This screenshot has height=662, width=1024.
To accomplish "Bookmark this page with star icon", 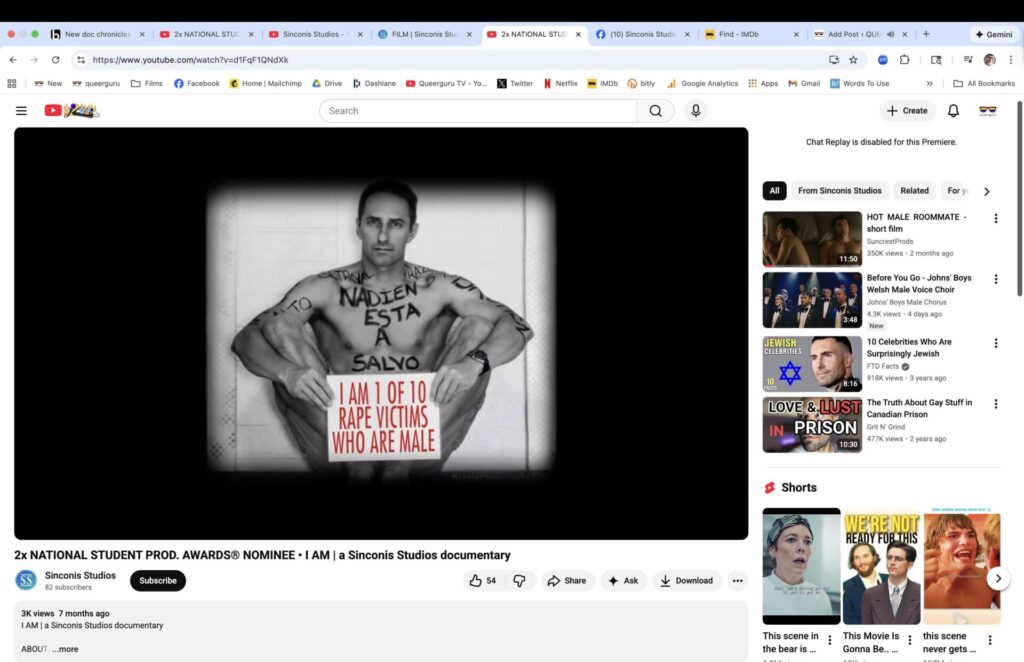I will (x=853, y=60).
